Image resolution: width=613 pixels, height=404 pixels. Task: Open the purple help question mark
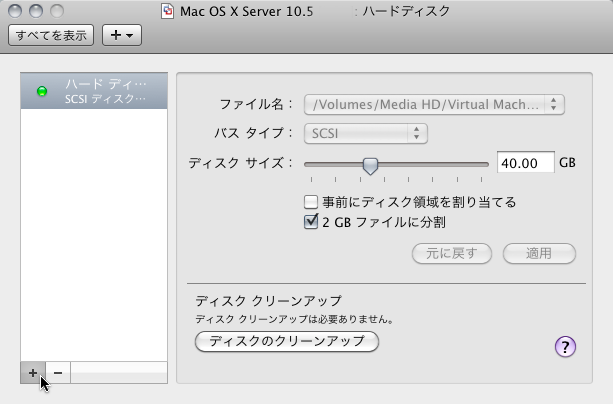(565, 347)
